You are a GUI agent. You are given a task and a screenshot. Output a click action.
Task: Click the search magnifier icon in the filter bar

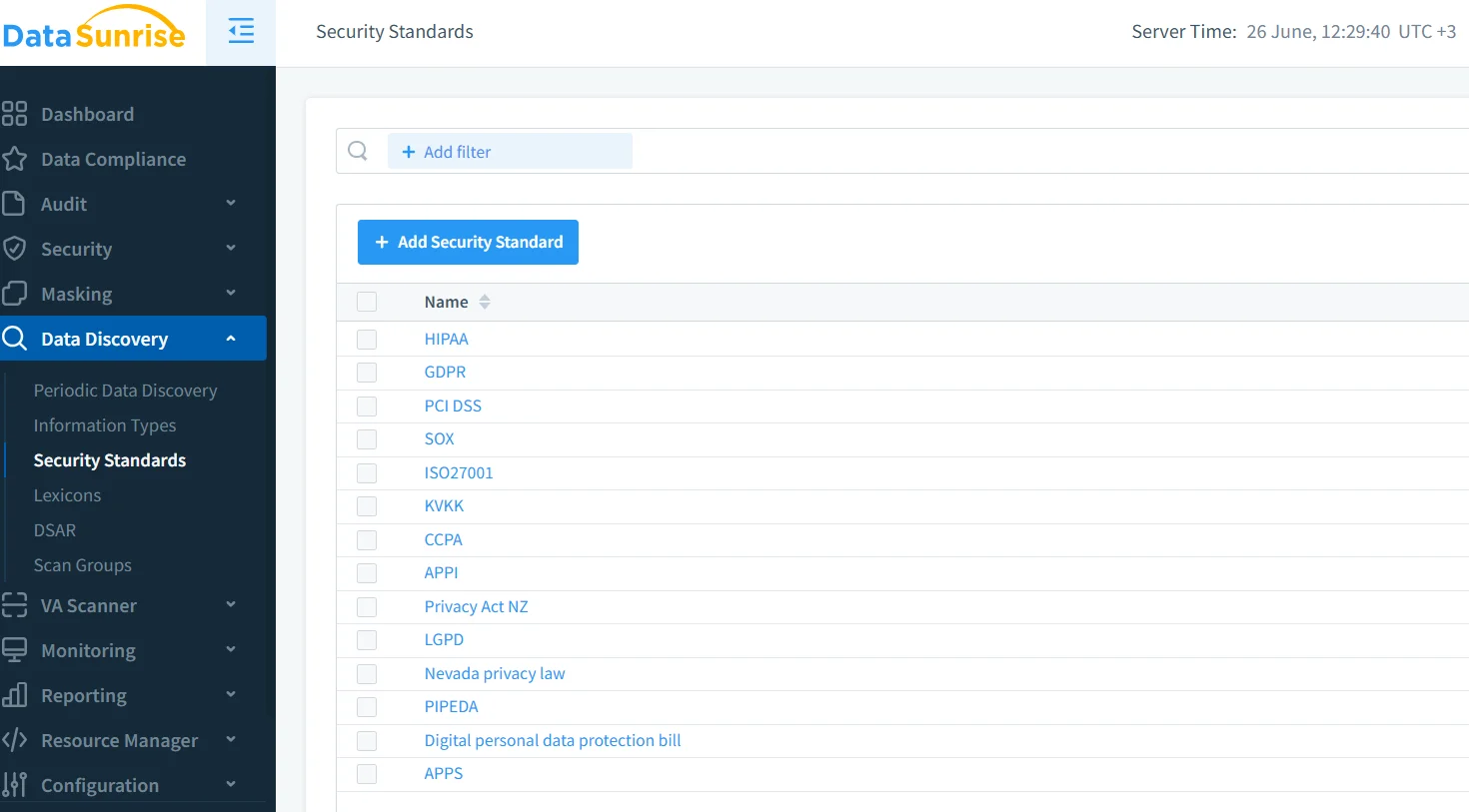358,151
